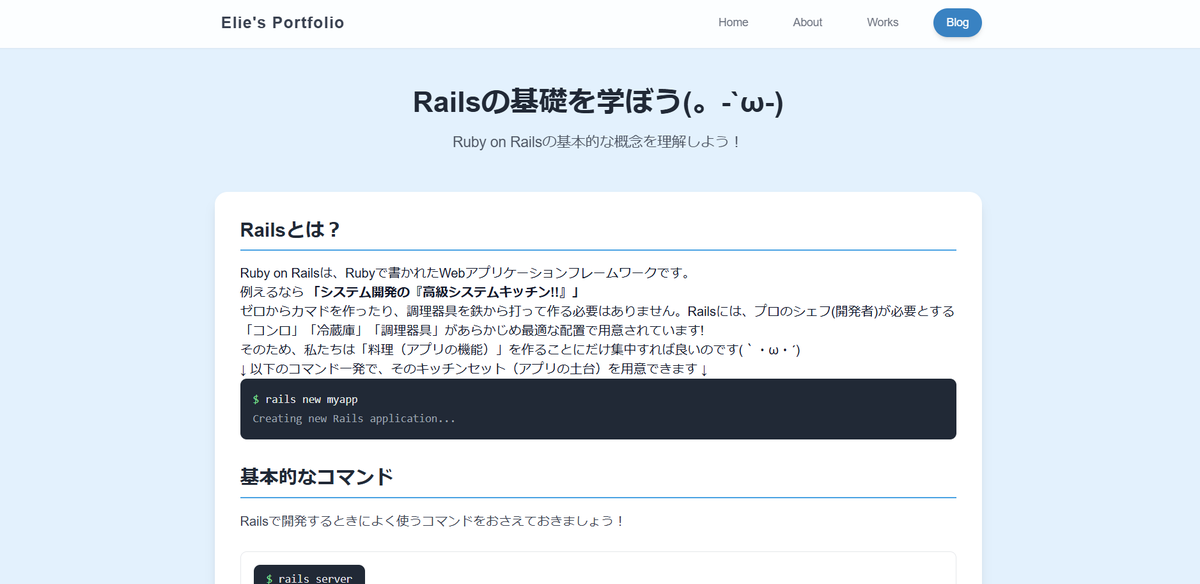Image resolution: width=1200 pixels, height=584 pixels.
Task: Open the About page
Action: point(807,22)
